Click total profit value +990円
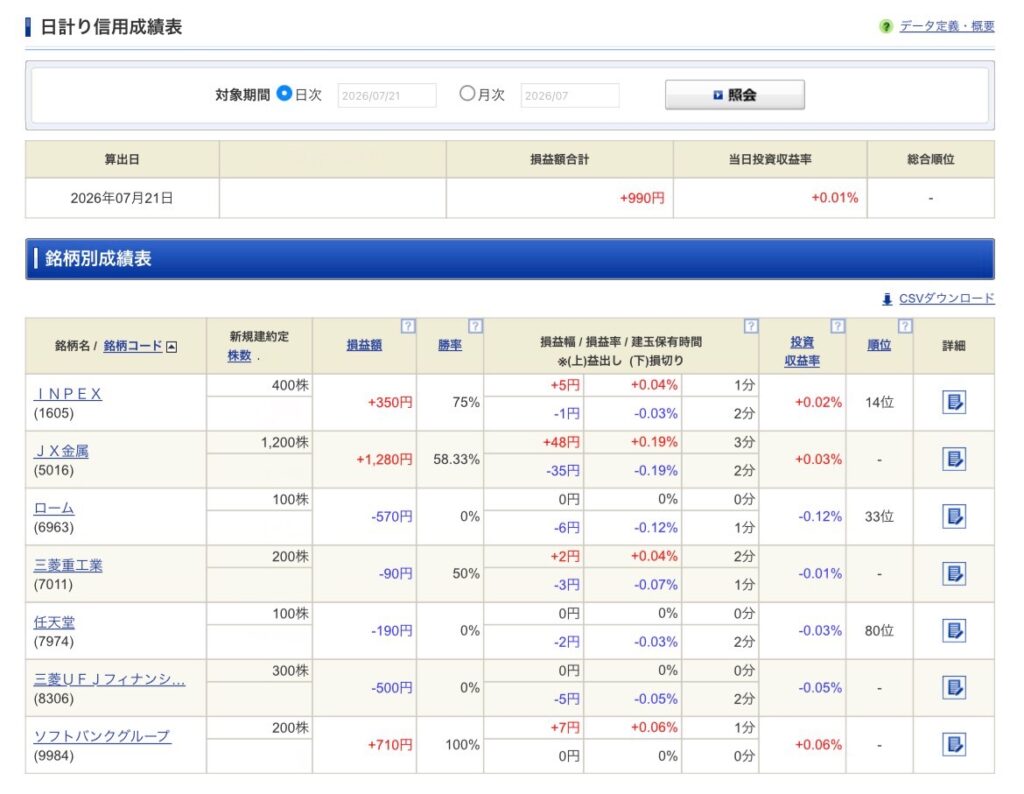The image size is (1024, 794). point(642,198)
